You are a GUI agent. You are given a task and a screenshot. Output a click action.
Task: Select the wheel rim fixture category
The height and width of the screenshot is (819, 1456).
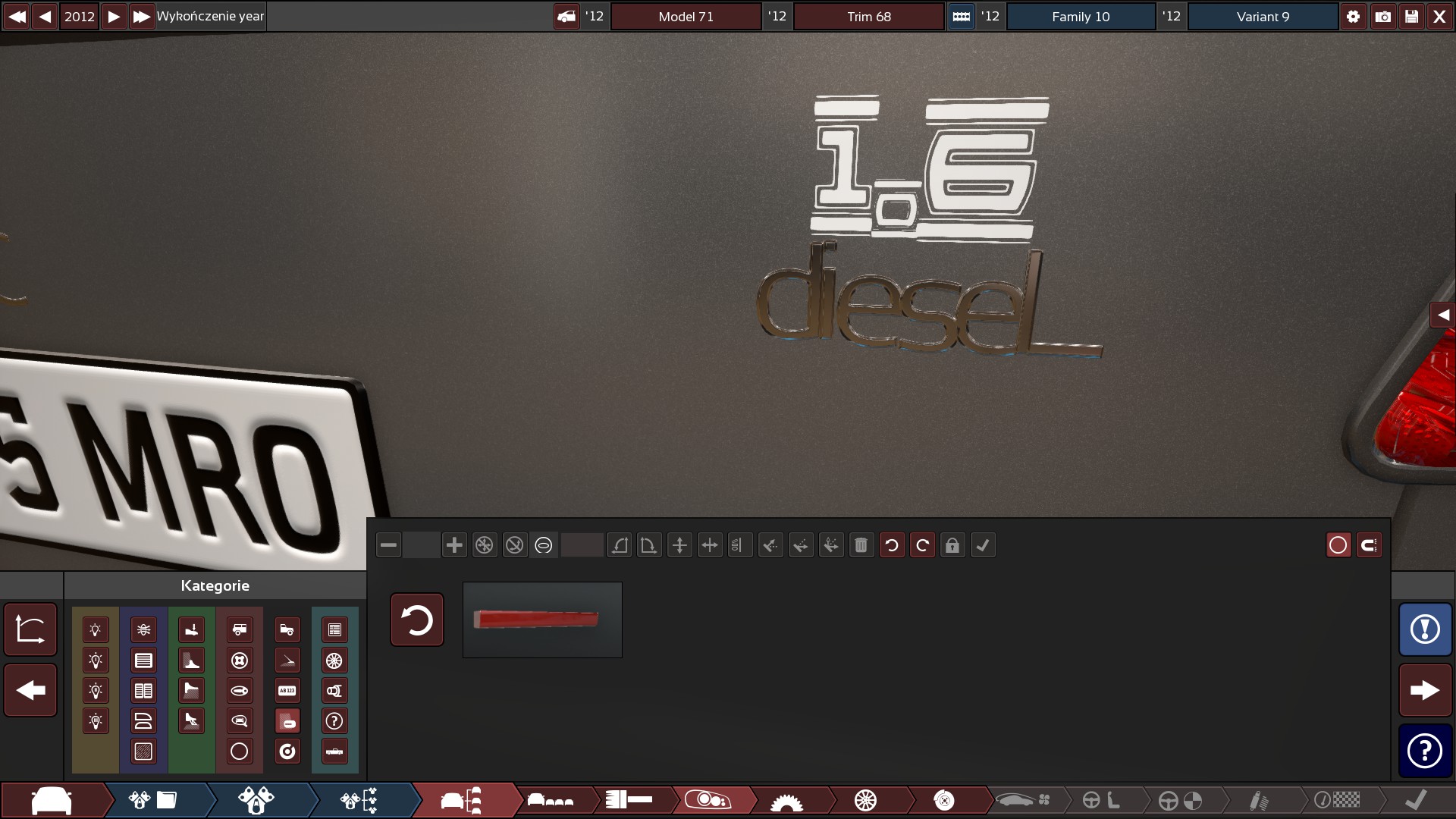pyautogui.click(x=334, y=661)
